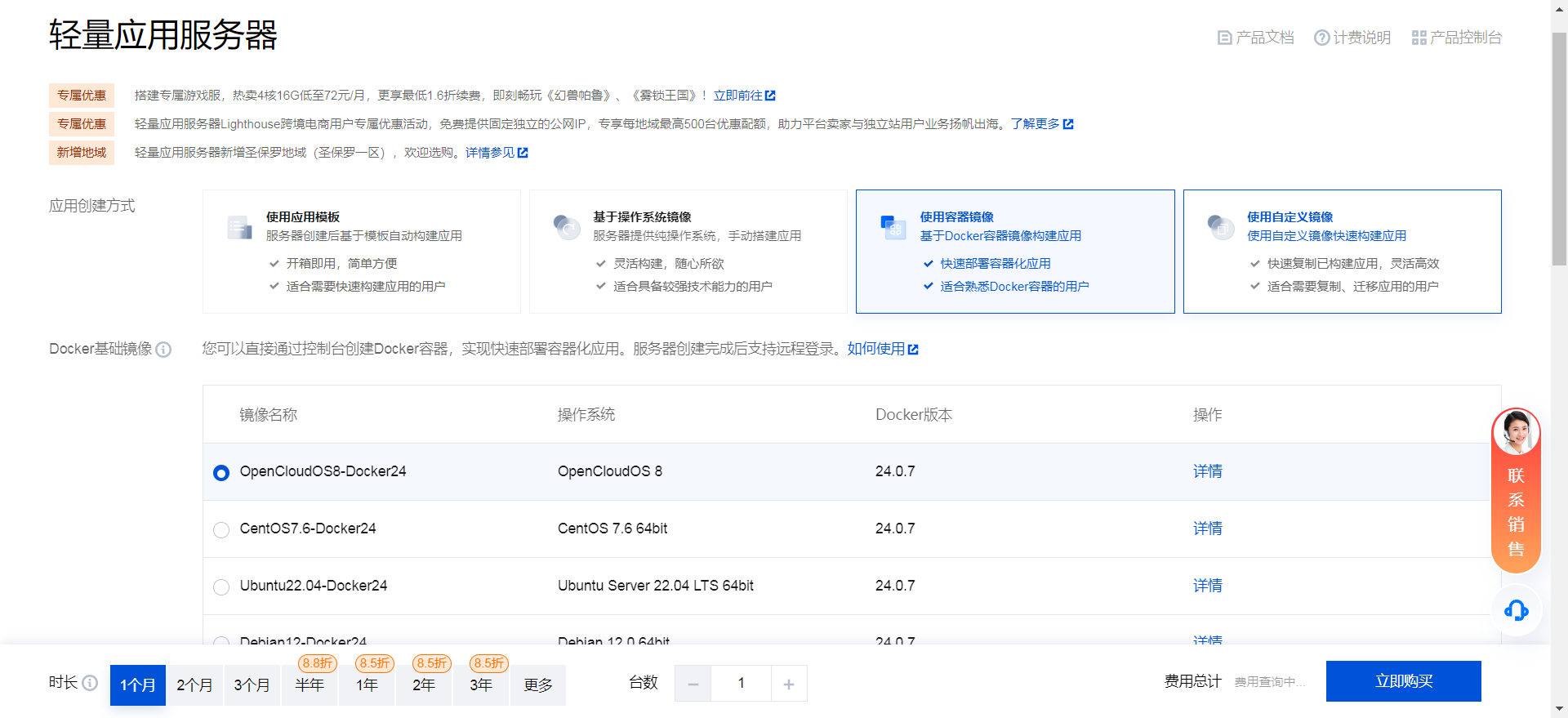Click the CentOS 7.6 64bit cell
This screenshot has width=1568, height=718.
pos(612,528)
